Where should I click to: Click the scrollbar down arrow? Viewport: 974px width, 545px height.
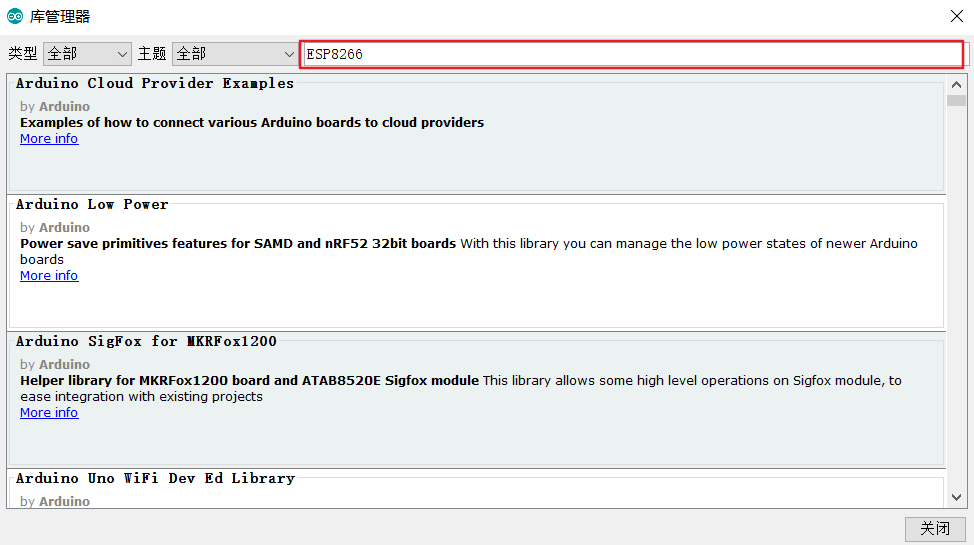click(x=957, y=497)
